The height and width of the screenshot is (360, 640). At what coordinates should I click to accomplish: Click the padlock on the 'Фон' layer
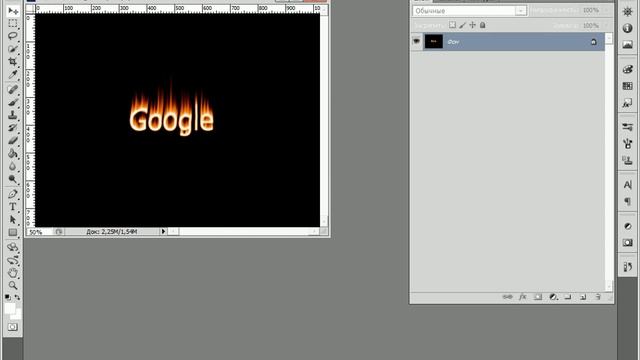[x=594, y=42]
